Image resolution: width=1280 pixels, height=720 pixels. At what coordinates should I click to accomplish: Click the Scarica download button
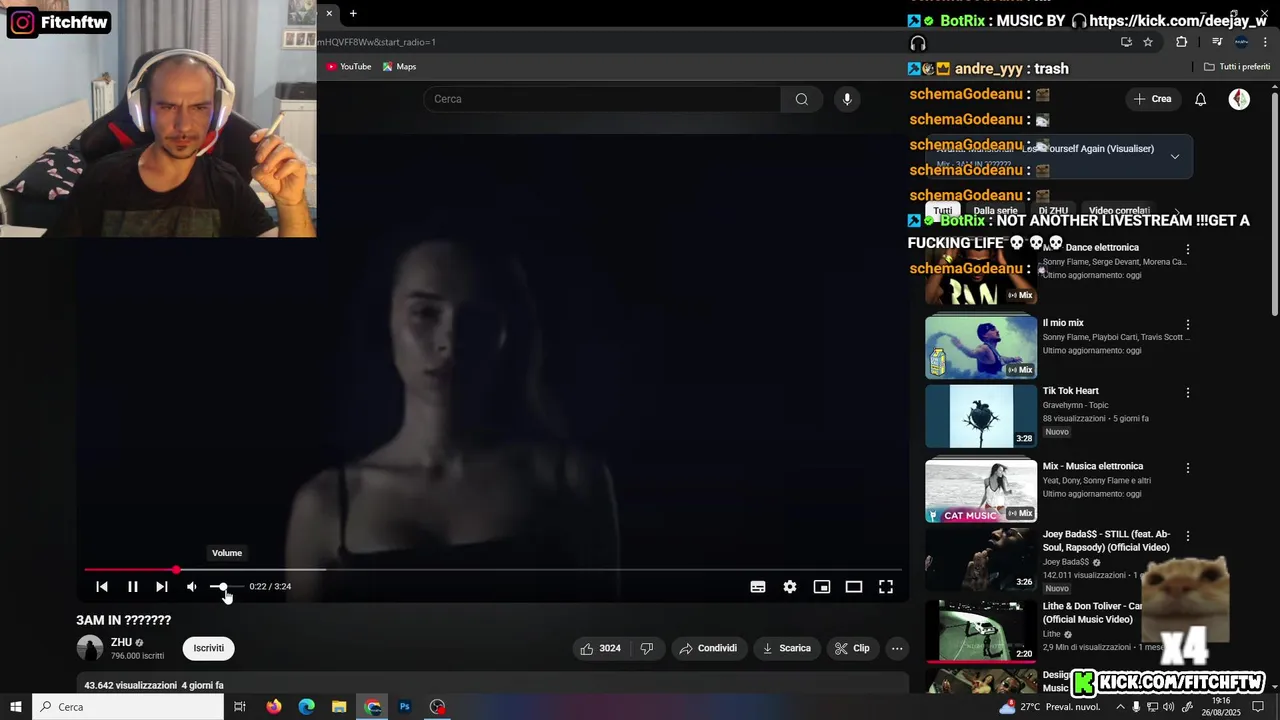pos(787,648)
